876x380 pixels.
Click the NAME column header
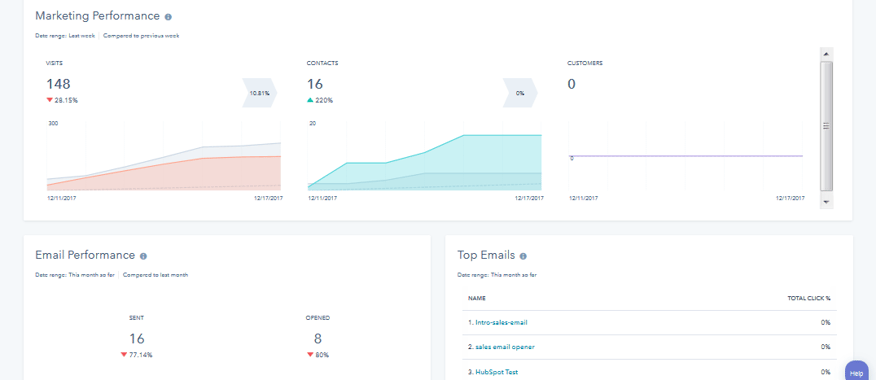(x=476, y=298)
